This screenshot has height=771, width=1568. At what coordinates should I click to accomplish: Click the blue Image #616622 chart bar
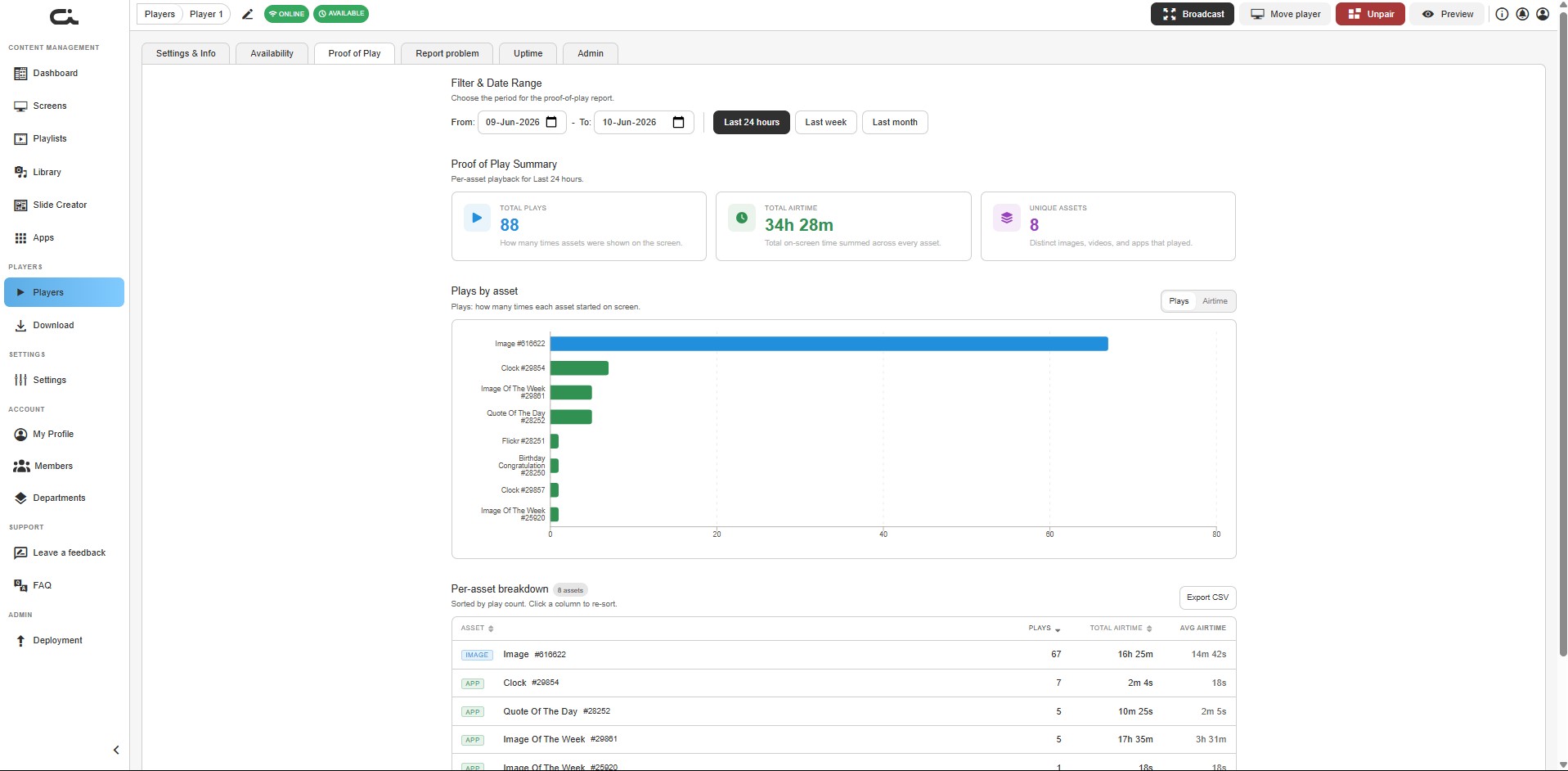pyautogui.click(x=829, y=344)
